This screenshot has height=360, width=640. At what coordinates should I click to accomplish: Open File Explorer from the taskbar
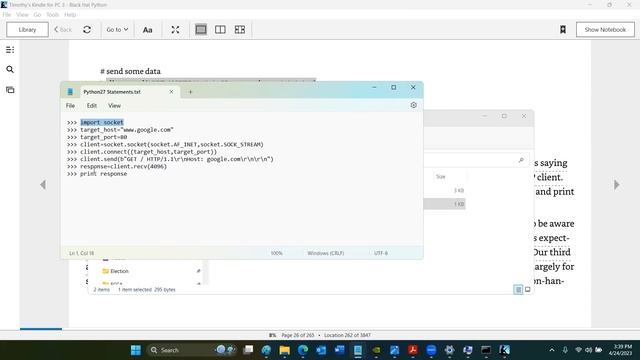pyautogui.click(x=284, y=350)
